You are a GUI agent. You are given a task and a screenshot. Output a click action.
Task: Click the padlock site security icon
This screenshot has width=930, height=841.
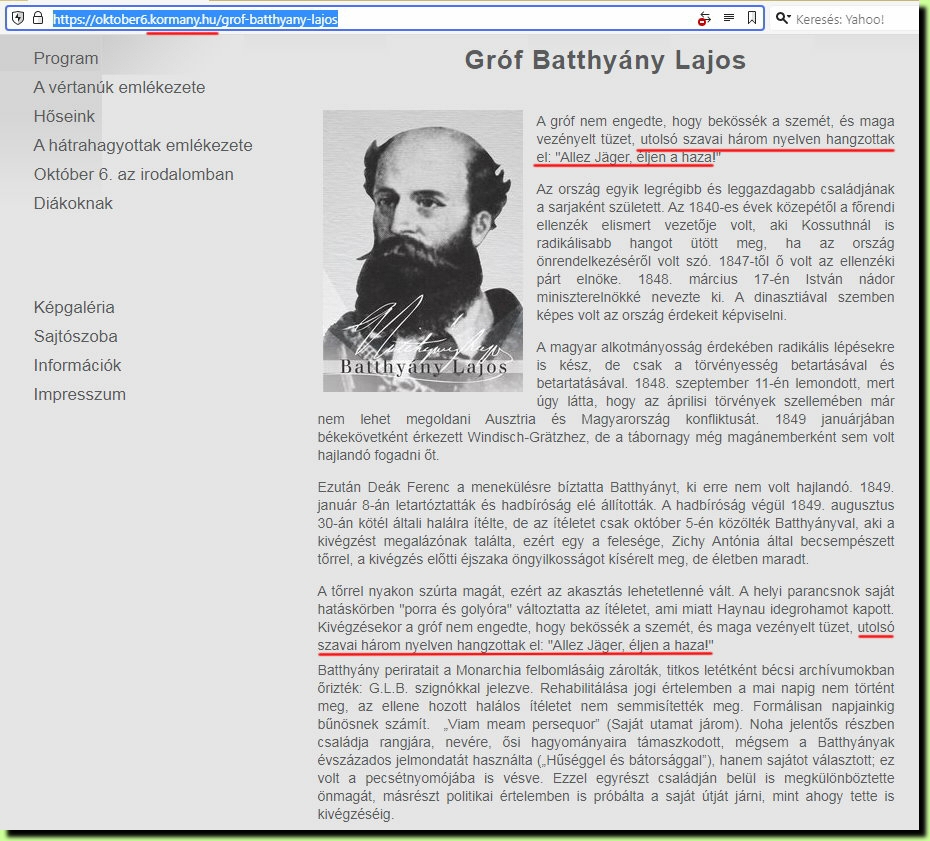click(38, 18)
